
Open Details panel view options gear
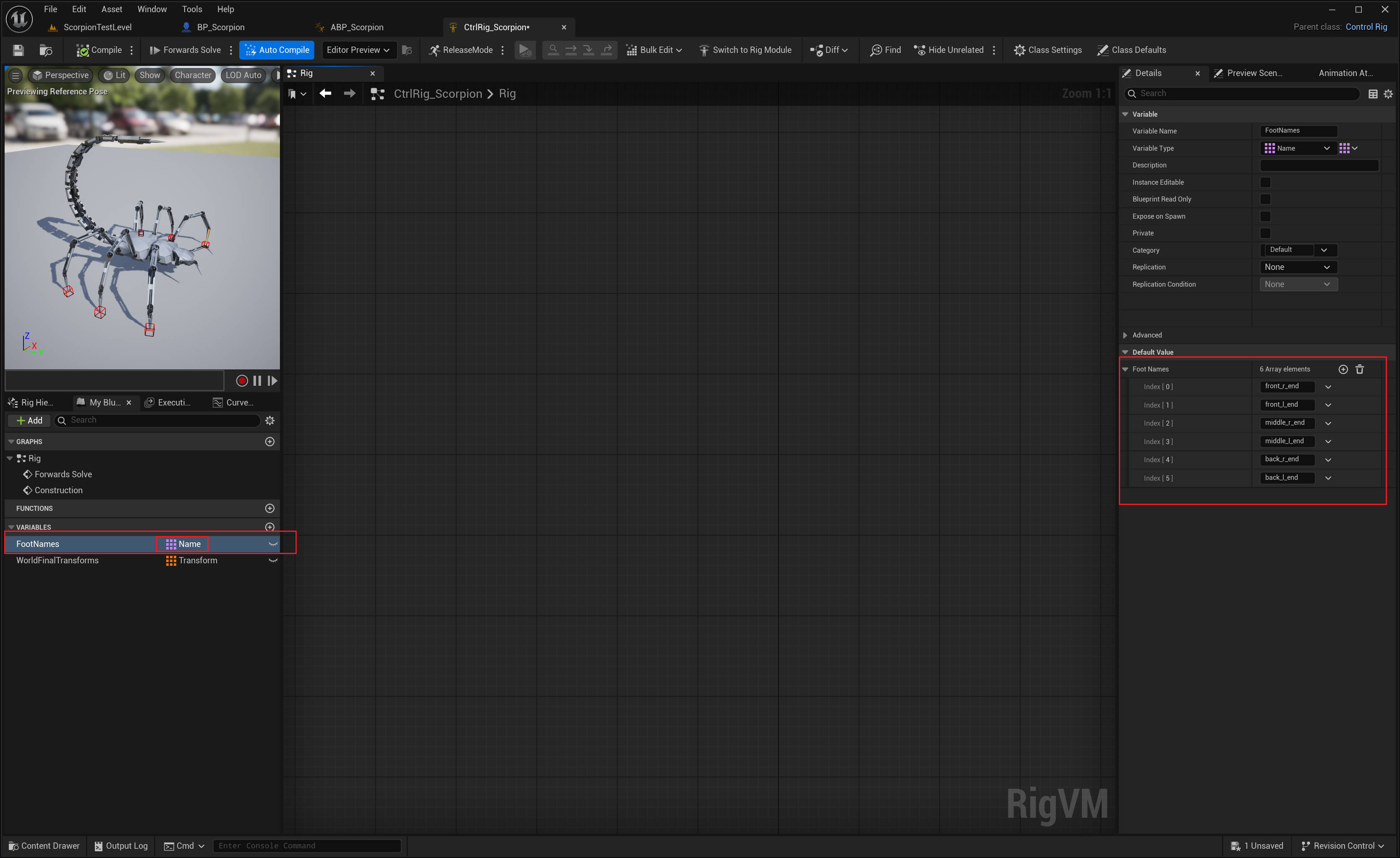click(1388, 94)
